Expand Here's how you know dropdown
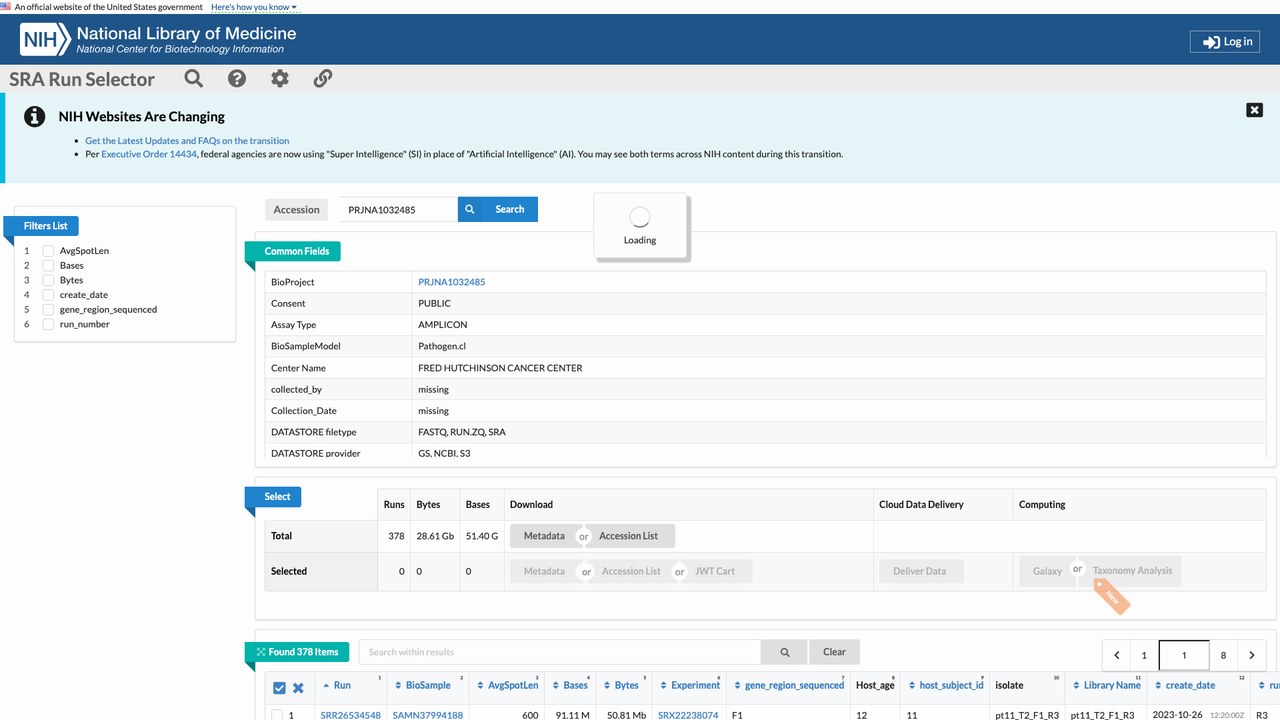1280x720 pixels. [254, 7]
